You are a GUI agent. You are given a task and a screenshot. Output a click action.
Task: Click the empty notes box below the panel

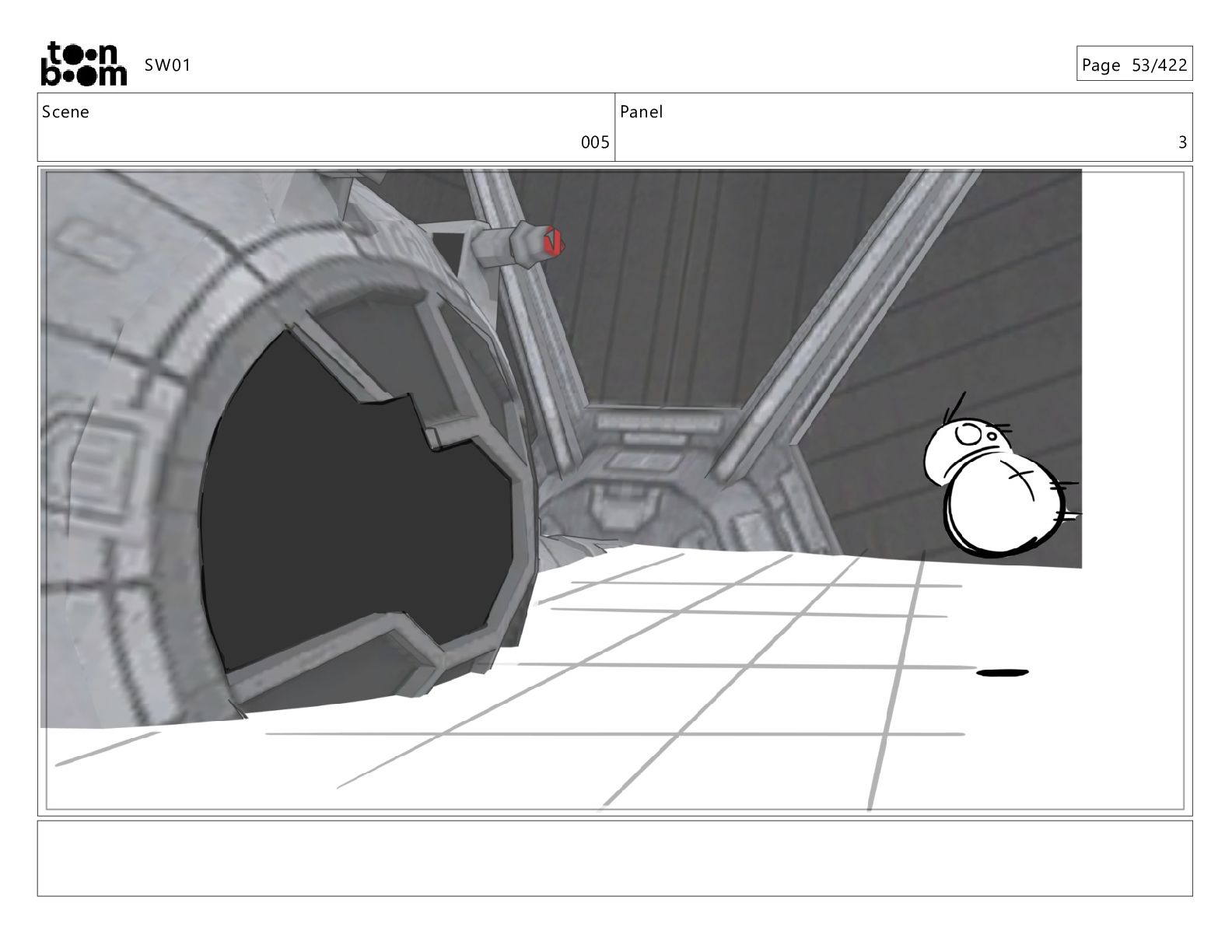(x=614, y=858)
